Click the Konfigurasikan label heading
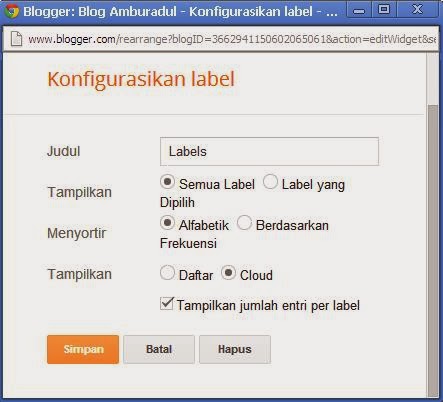Screen dimensions: 443x402 pyautogui.click(x=141, y=79)
